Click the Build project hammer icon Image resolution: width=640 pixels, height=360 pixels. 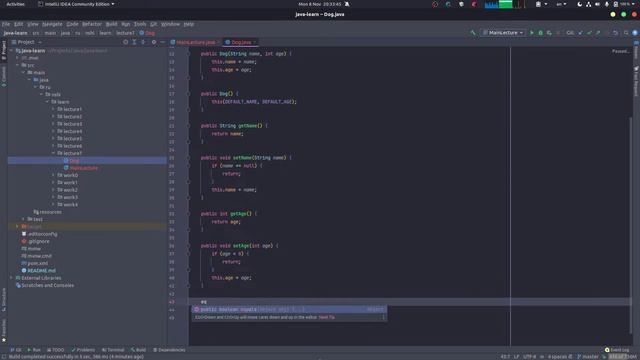tap(473, 33)
